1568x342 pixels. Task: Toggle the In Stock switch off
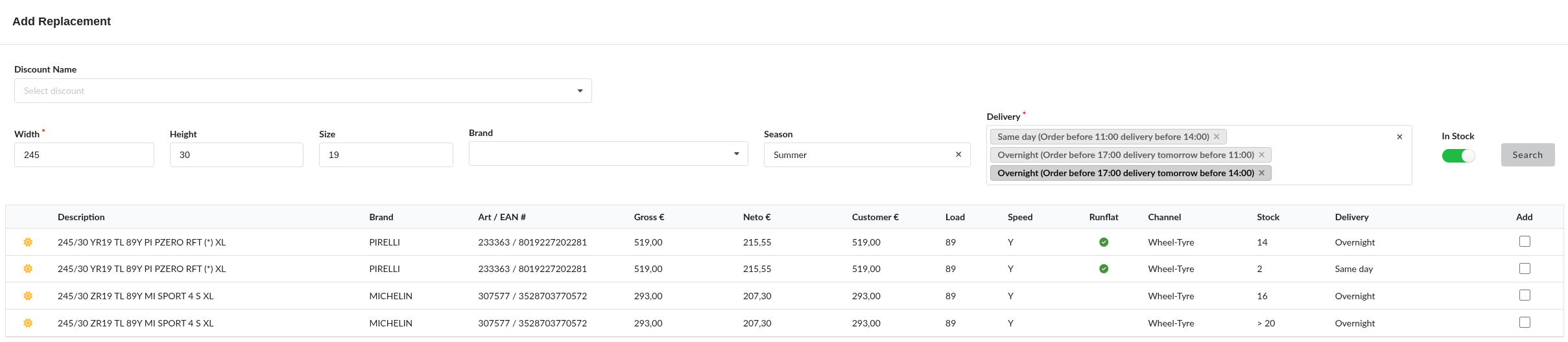[x=1458, y=156]
